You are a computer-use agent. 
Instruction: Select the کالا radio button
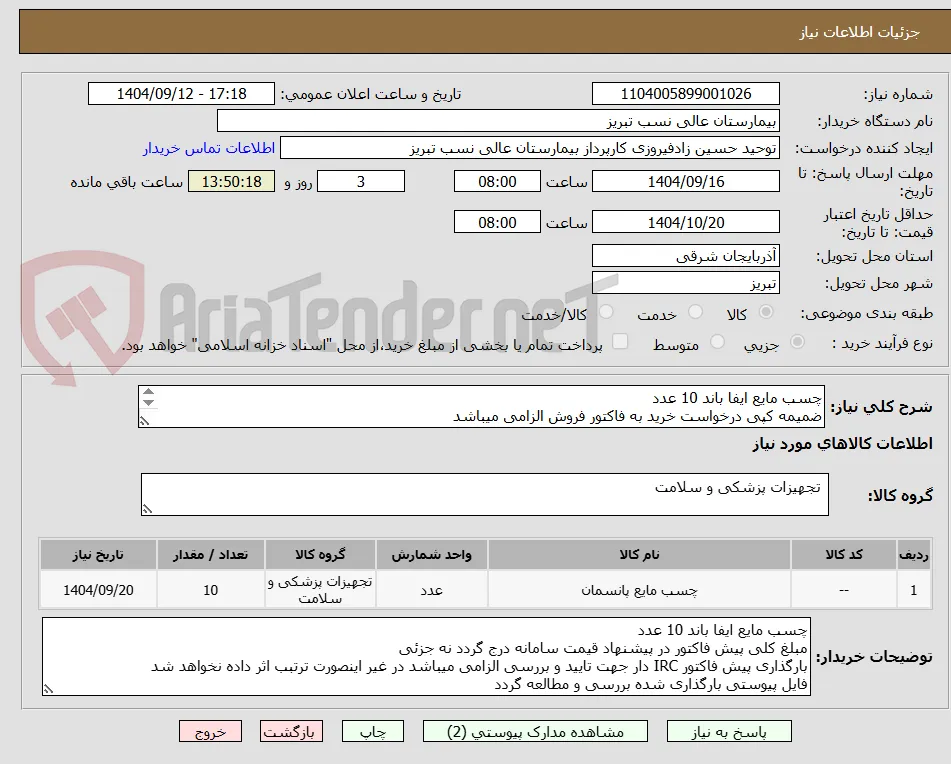point(766,312)
